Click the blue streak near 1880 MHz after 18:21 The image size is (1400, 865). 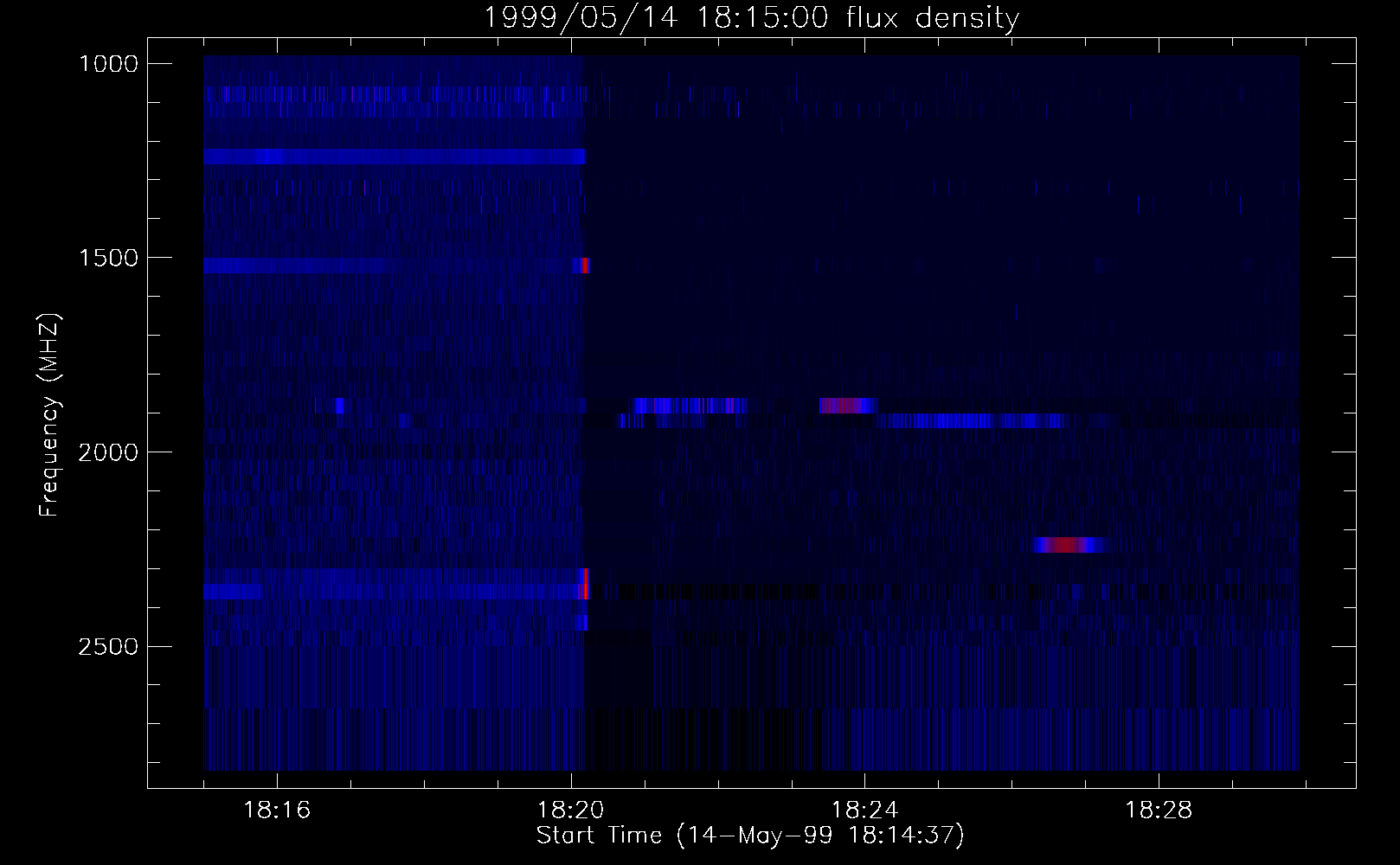(690, 405)
